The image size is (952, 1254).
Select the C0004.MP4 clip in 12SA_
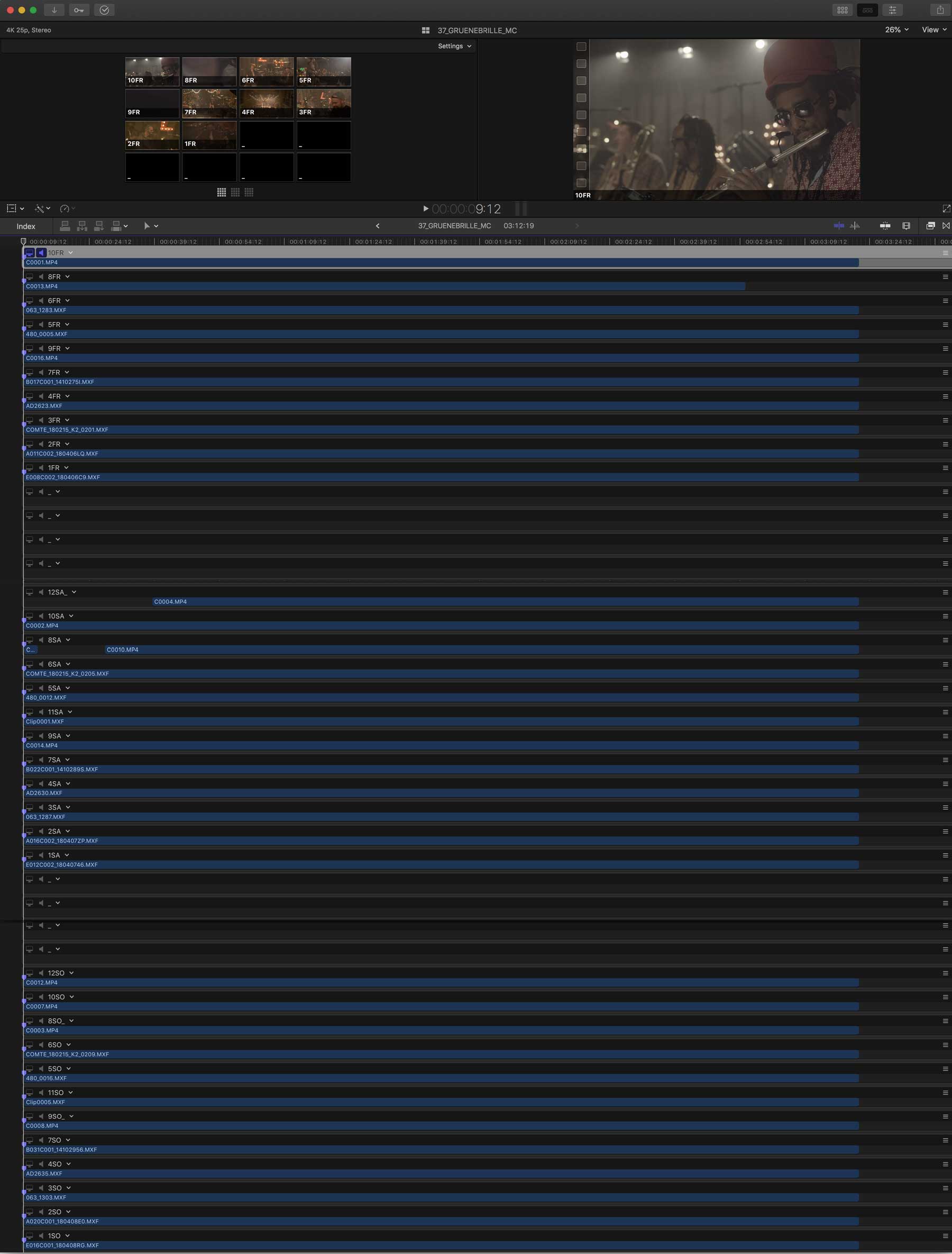click(506, 601)
